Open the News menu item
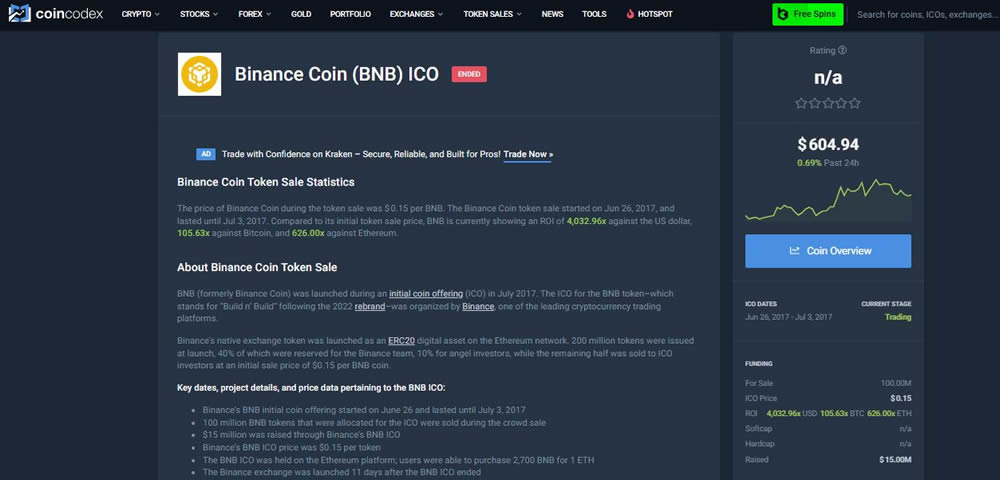Image resolution: width=1000 pixels, height=480 pixels. coord(552,15)
